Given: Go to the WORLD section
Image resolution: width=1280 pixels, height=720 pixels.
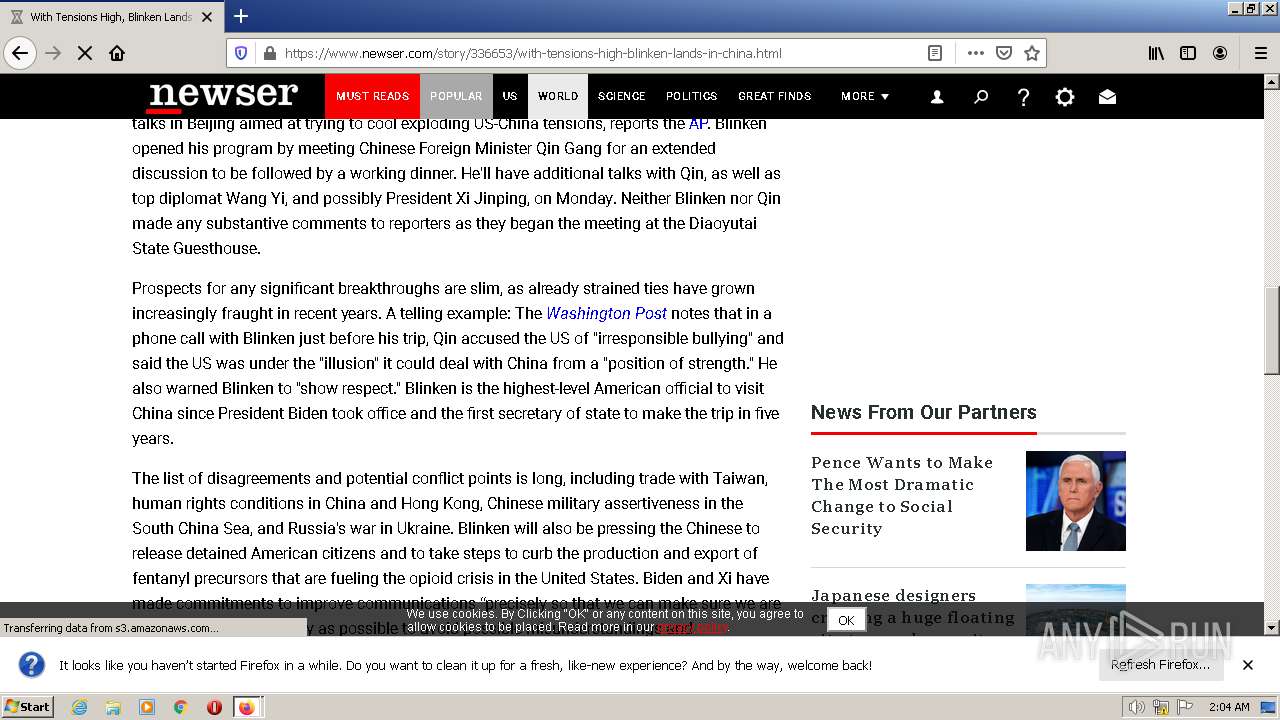Looking at the screenshot, I should click(558, 96).
